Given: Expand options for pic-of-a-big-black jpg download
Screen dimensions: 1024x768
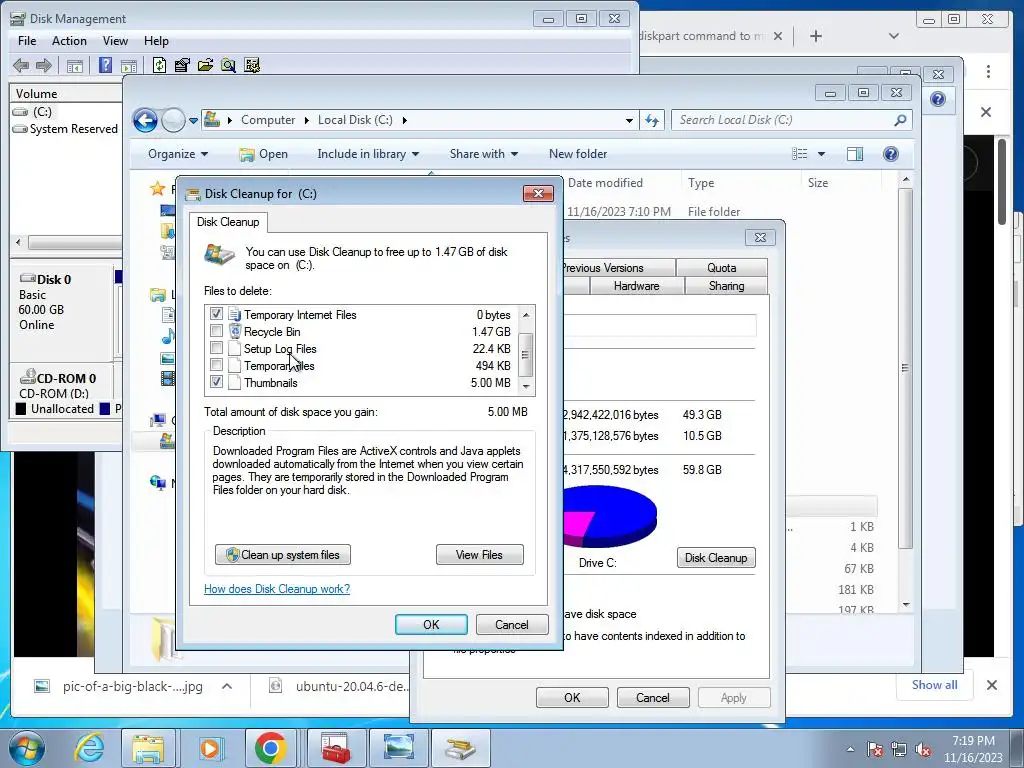Looking at the screenshot, I should click(227, 686).
